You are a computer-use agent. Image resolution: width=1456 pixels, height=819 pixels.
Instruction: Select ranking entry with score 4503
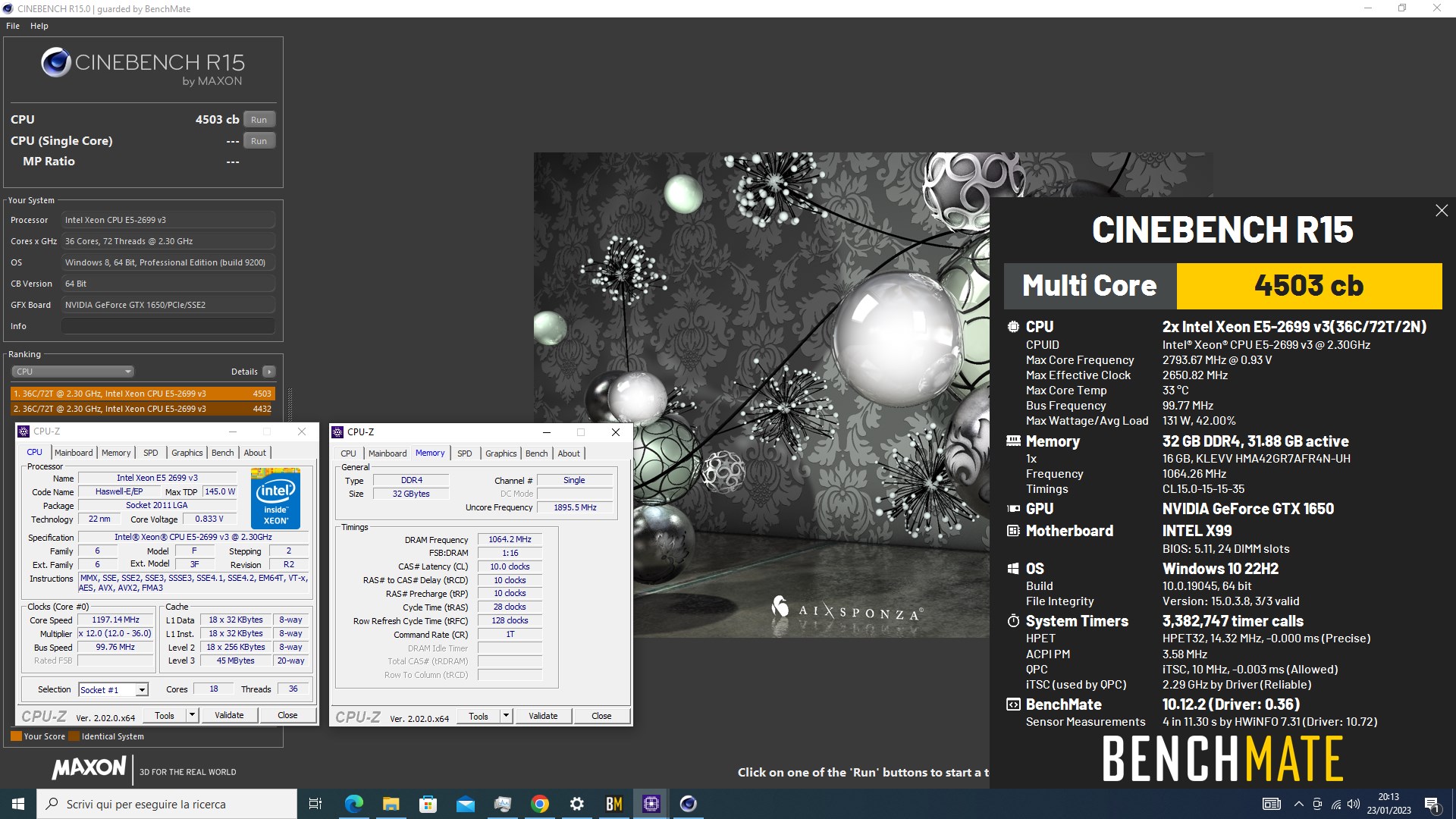[x=143, y=394]
